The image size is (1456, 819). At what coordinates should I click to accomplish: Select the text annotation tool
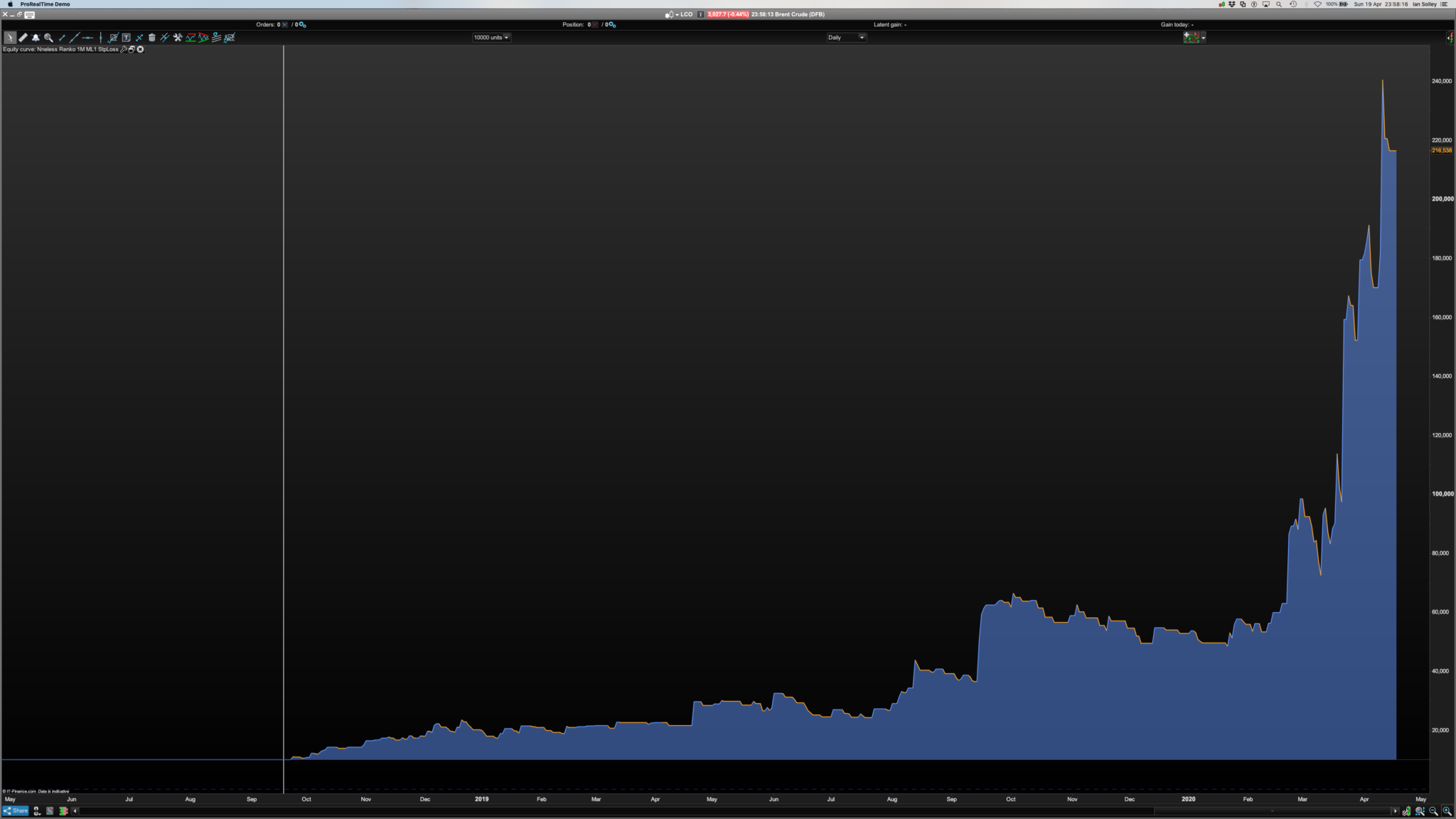[x=126, y=38]
